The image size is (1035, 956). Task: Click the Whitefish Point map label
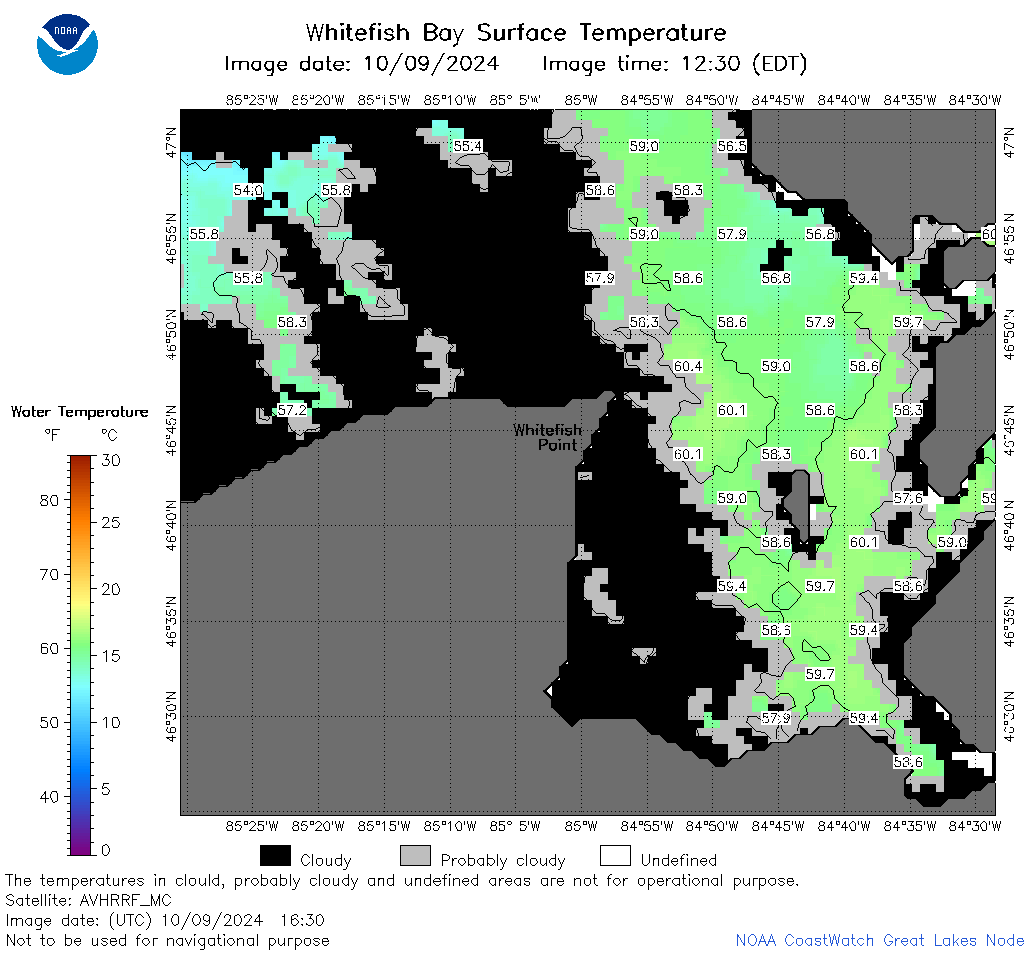549,438
